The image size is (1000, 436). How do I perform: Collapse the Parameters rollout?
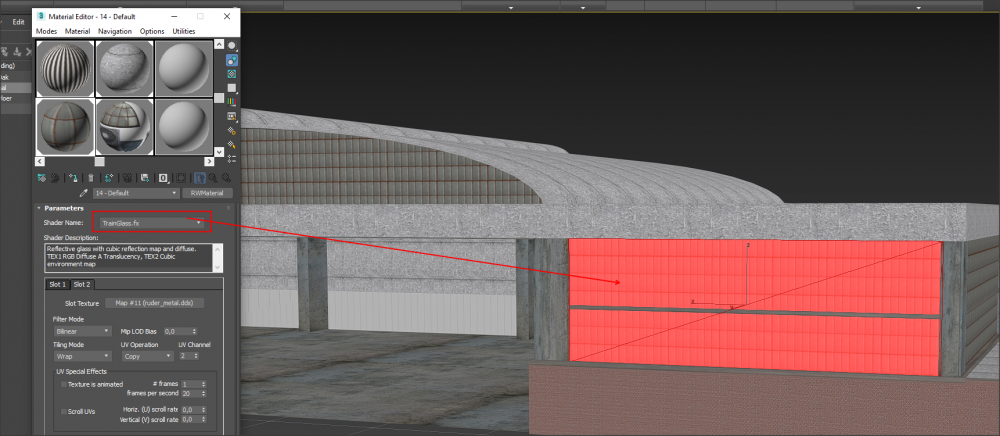pyautogui.click(x=39, y=208)
